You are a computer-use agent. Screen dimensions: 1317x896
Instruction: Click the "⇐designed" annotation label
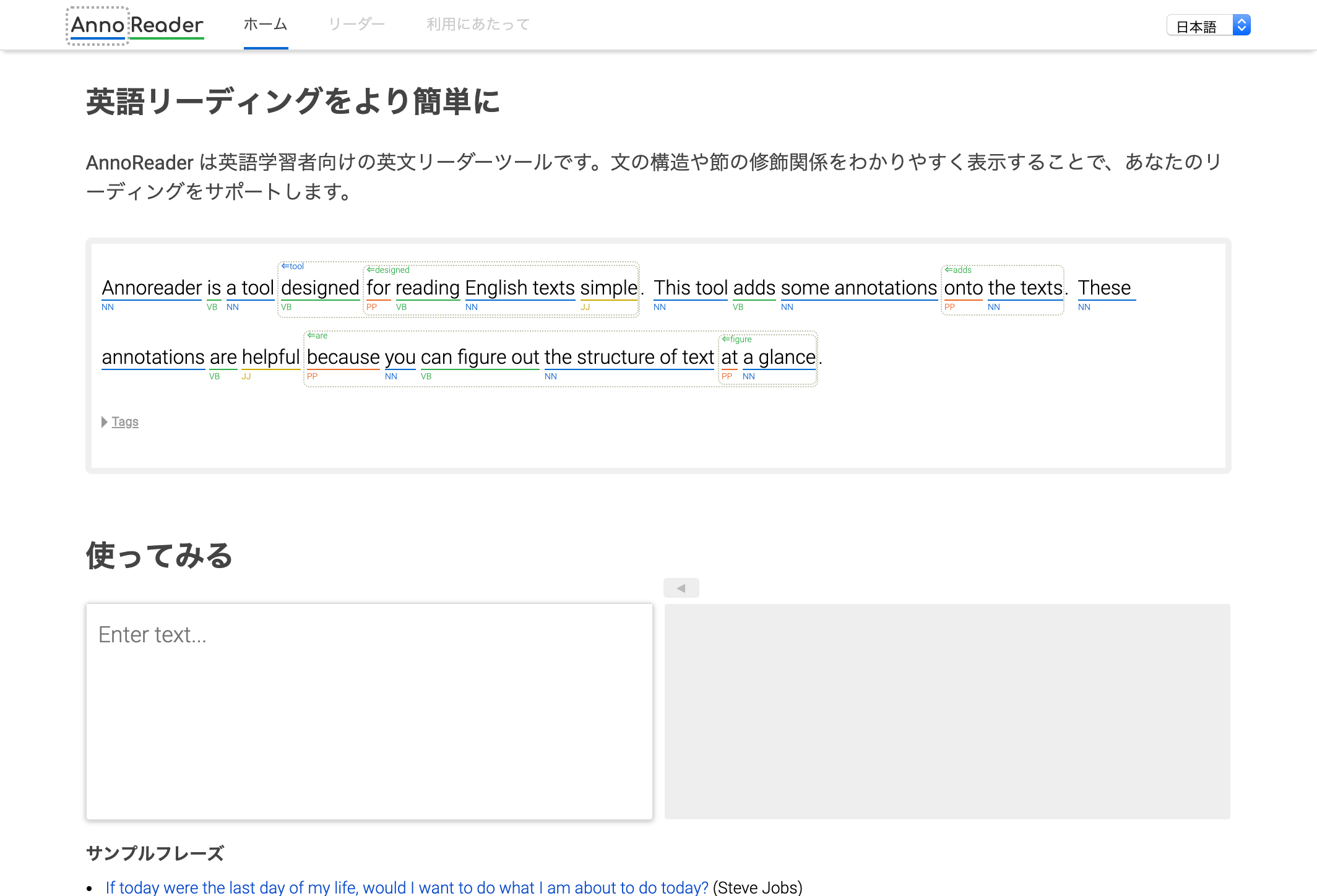[387, 270]
